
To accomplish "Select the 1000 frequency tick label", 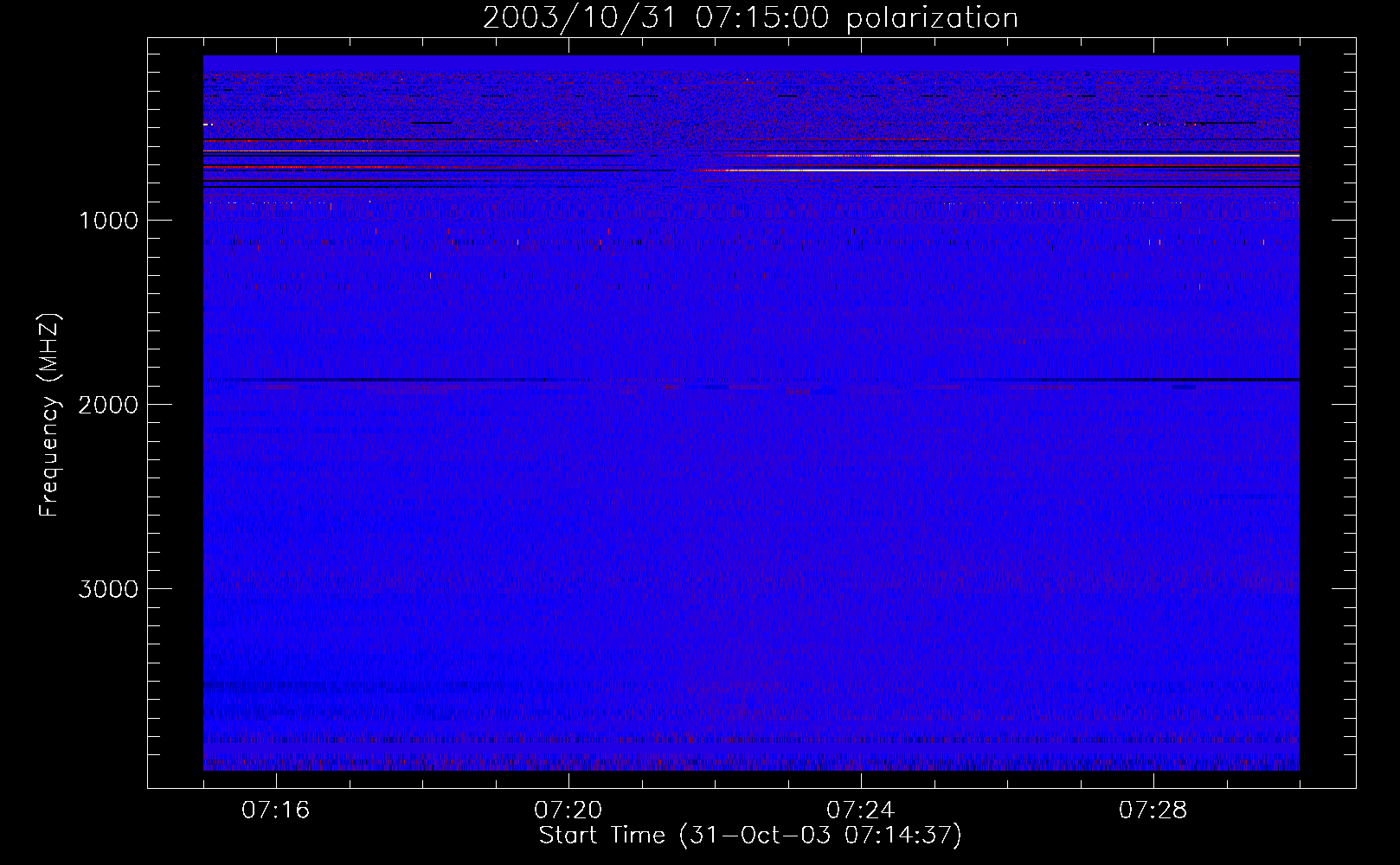I will click(108, 220).
